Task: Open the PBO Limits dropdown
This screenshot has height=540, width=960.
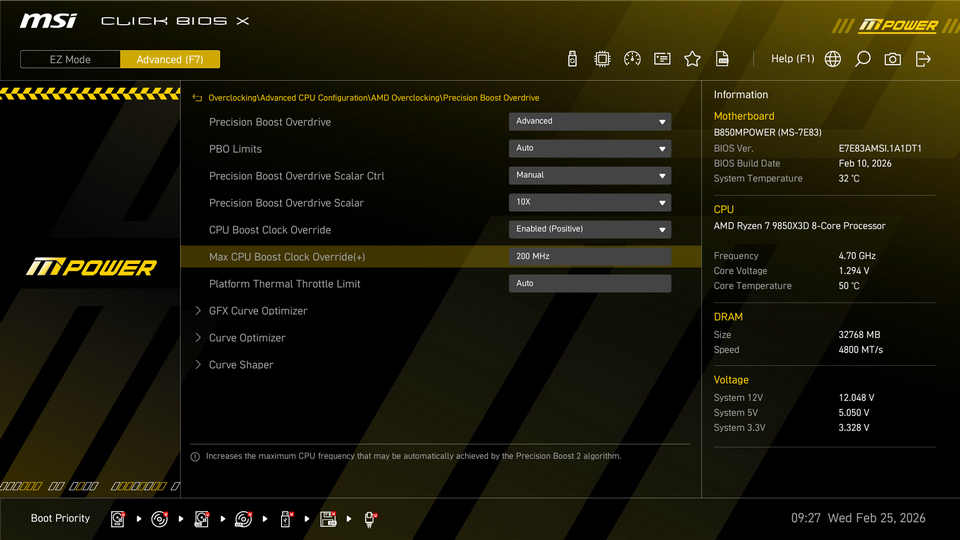Action: click(590, 148)
